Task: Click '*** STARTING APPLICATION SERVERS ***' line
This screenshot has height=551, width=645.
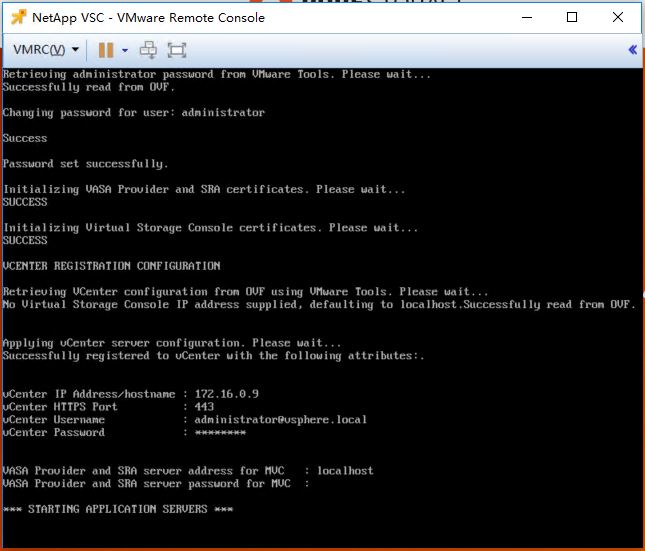Action: pos(118,509)
